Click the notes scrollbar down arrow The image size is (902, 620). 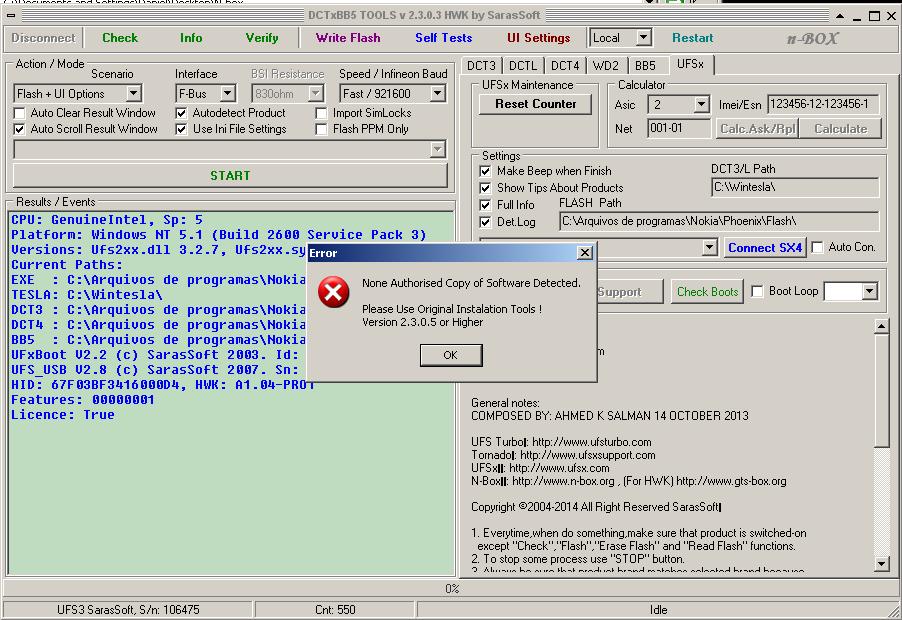click(x=881, y=563)
